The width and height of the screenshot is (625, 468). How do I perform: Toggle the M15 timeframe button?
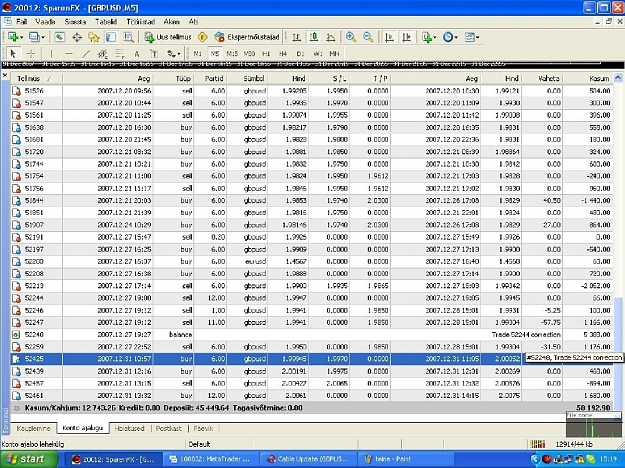[232, 53]
